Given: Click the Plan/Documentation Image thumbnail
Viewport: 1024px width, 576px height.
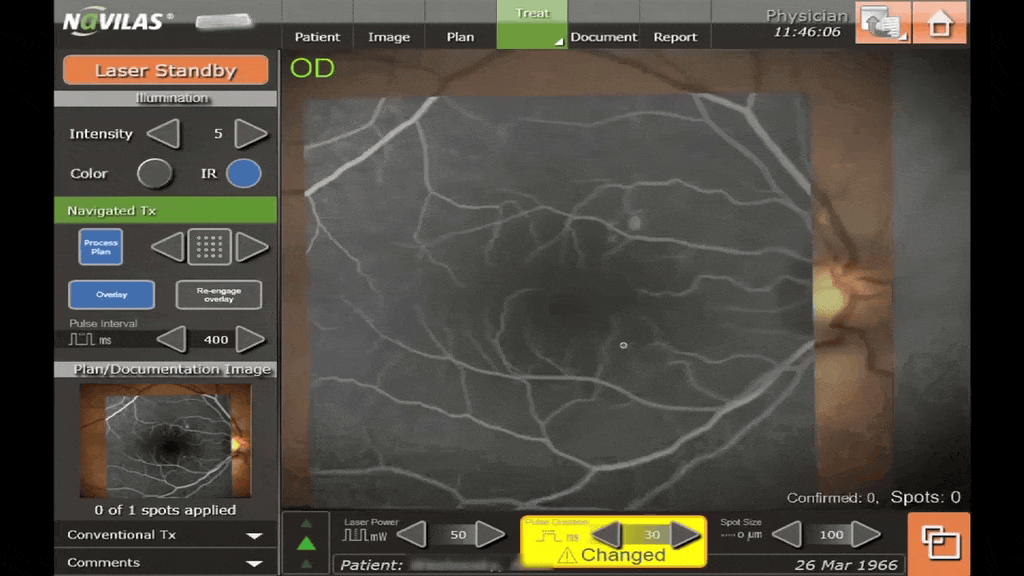Looking at the screenshot, I should (x=165, y=441).
